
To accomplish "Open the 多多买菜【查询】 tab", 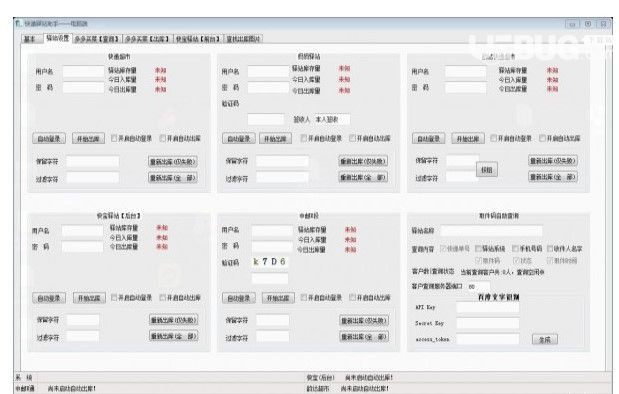I will 97,39.
